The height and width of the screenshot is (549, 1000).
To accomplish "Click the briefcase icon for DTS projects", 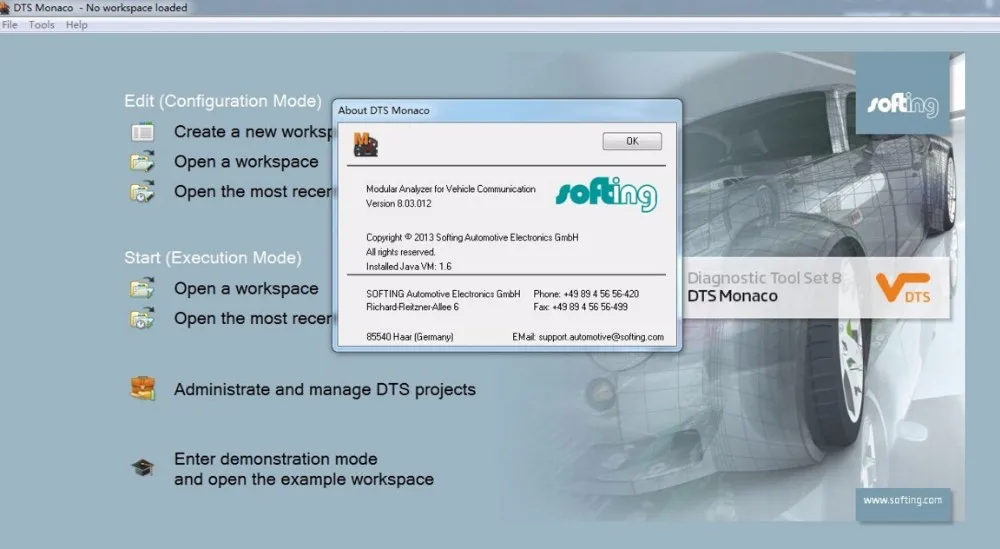I will (x=143, y=388).
